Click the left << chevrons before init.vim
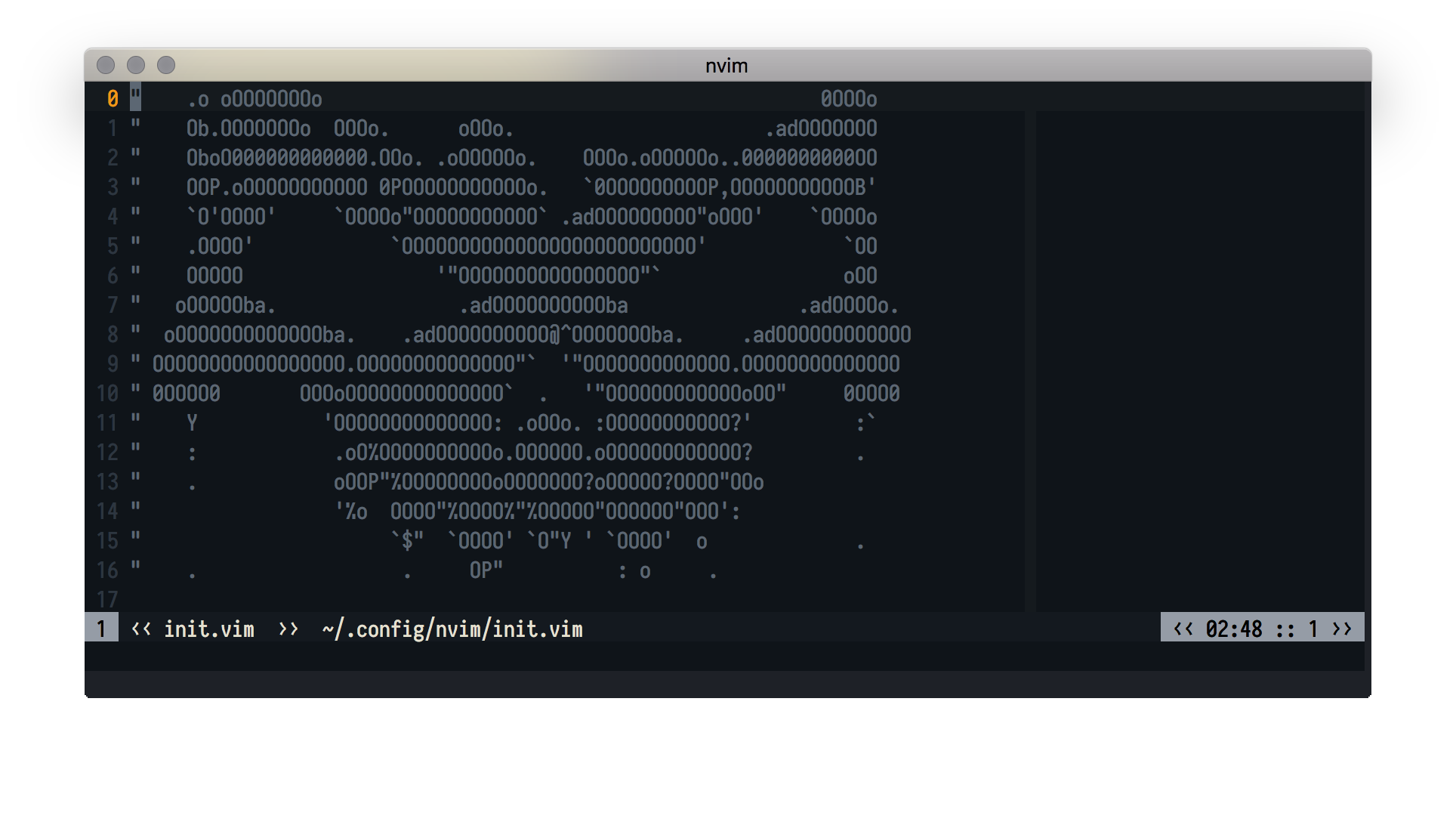 [x=141, y=629]
